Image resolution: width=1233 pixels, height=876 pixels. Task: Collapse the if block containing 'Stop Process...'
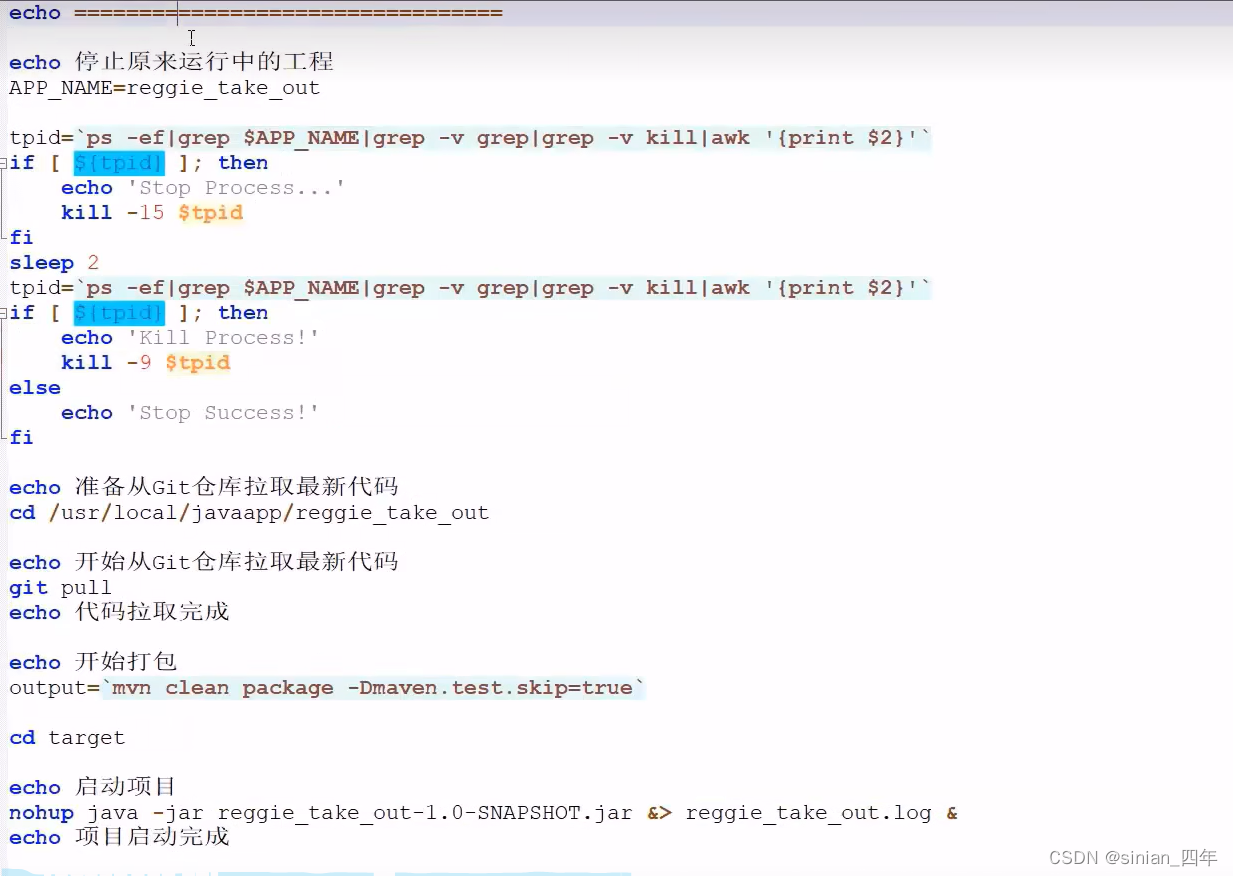4,163
